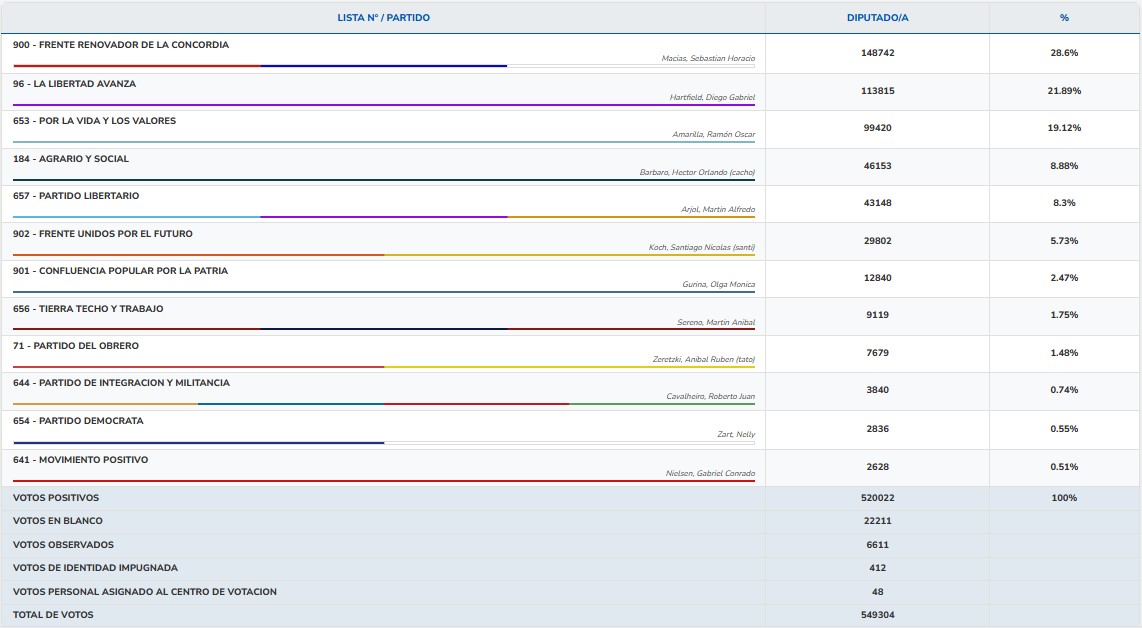Click the 19.12% percentage cell
The width and height of the screenshot is (1142, 628).
click(x=1064, y=128)
